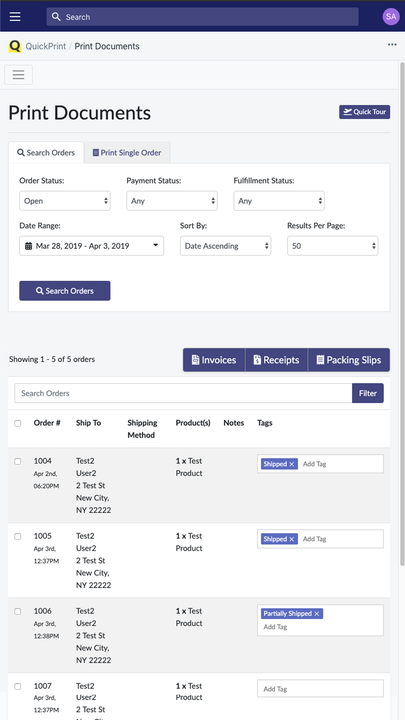Check the box for order 1007
Image resolution: width=405 pixels, height=720 pixels.
click(17, 686)
